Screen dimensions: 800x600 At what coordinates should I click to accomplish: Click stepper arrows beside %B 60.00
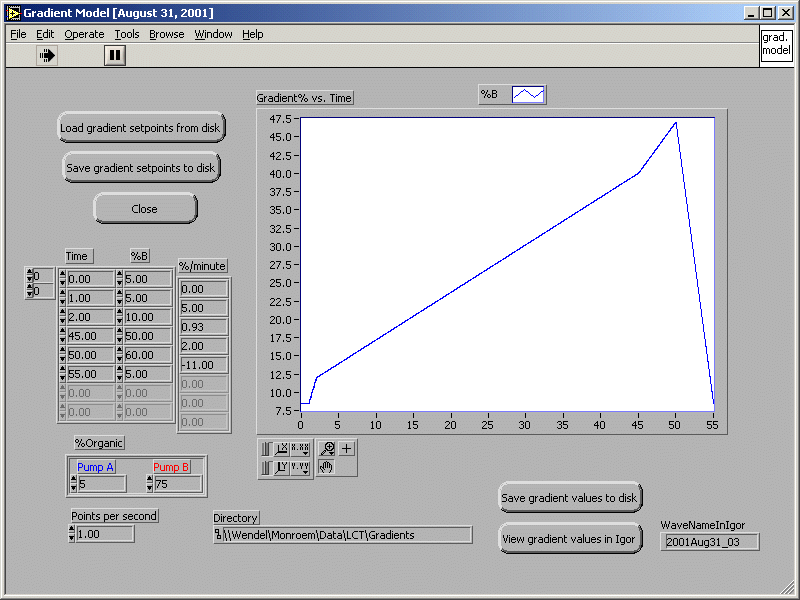(x=120, y=355)
